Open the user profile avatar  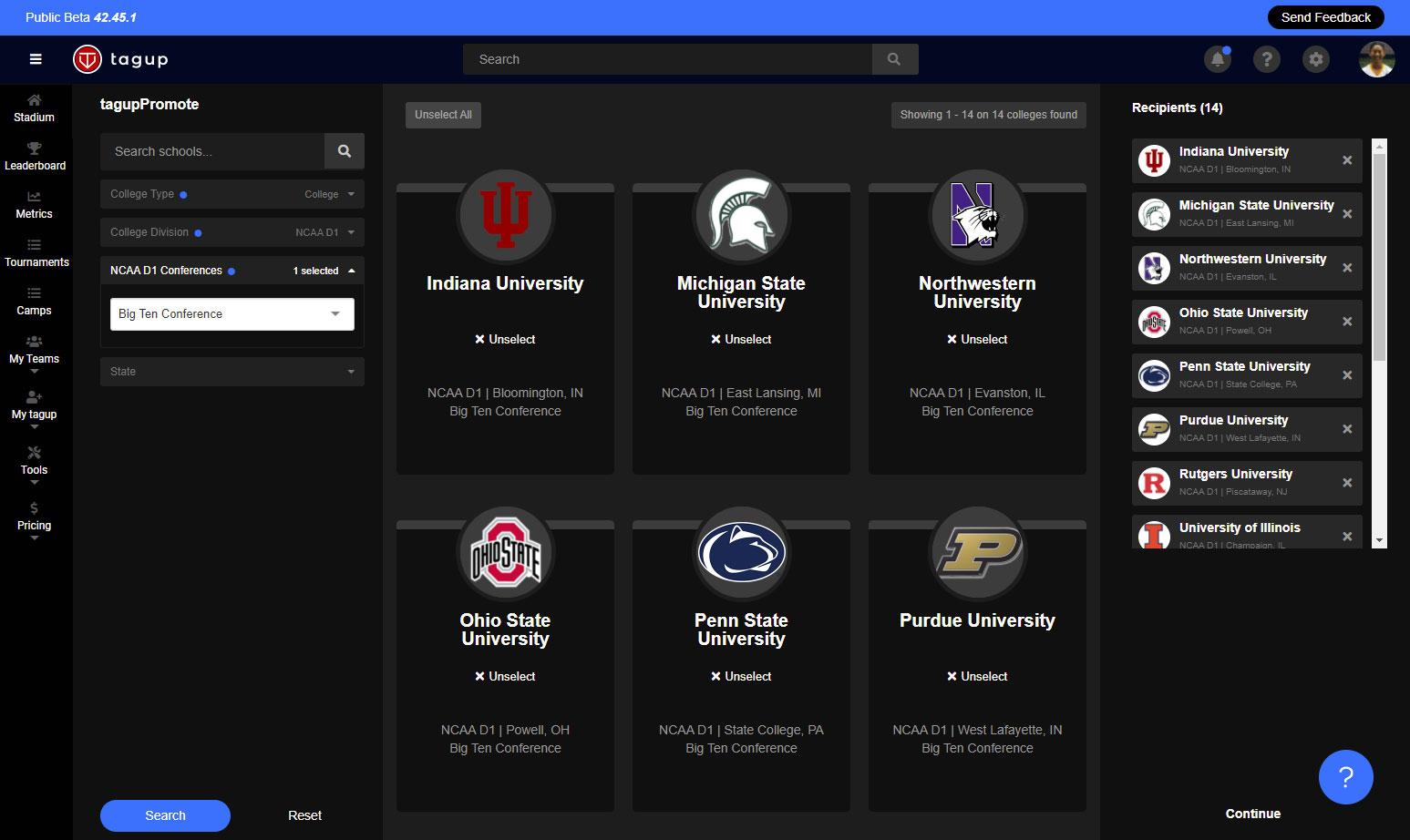coord(1376,59)
